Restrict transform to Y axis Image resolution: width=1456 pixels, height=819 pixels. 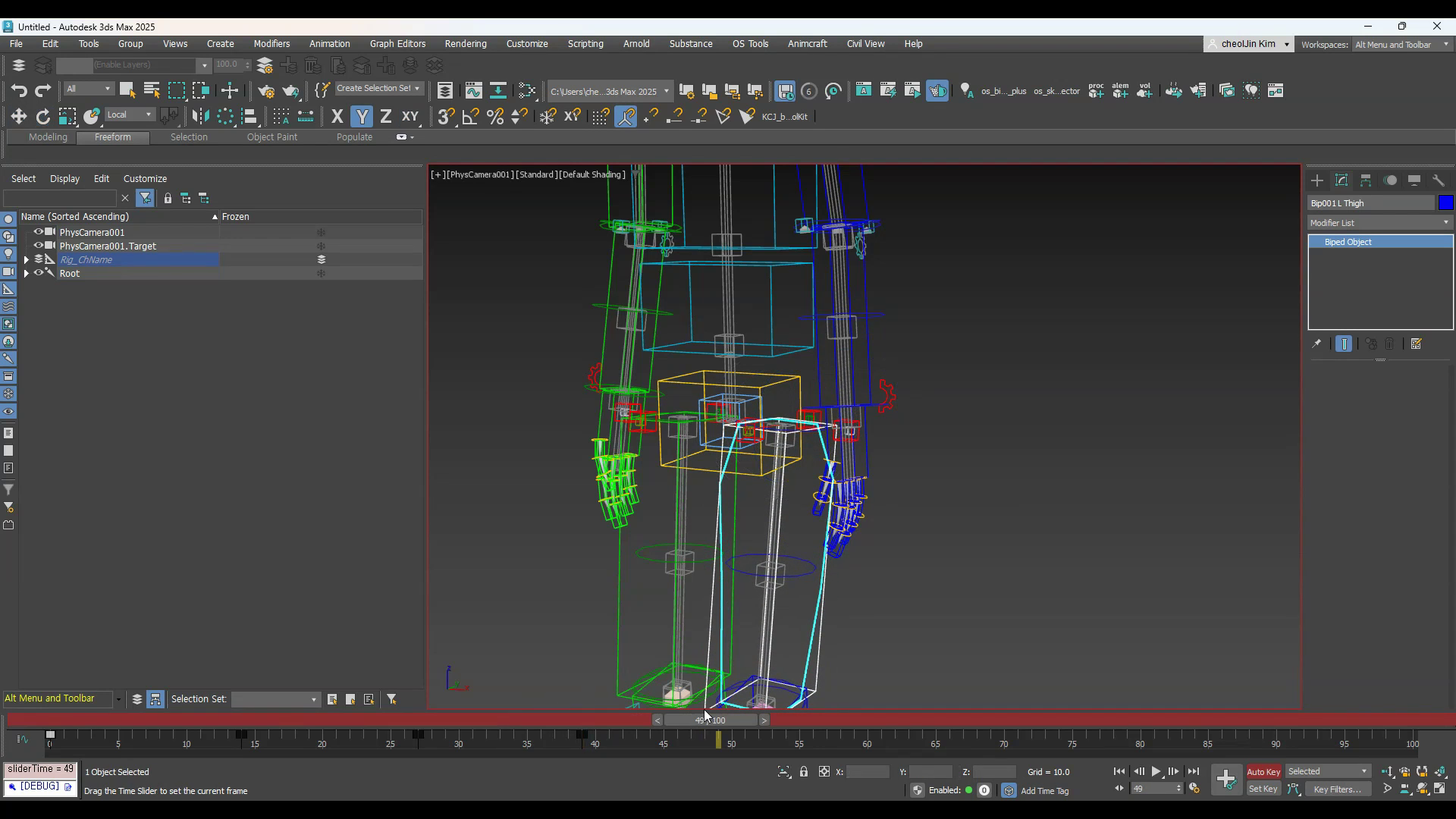(362, 117)
